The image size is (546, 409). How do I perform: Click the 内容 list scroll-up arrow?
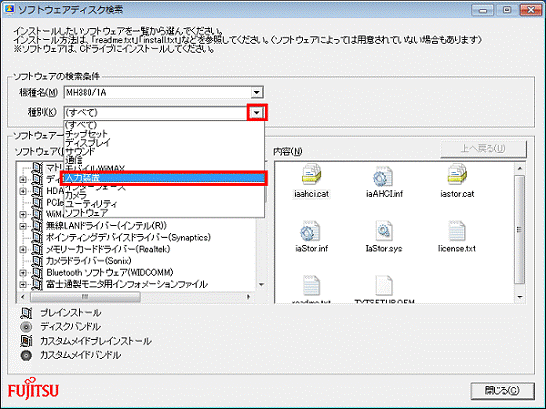(520, 168)
